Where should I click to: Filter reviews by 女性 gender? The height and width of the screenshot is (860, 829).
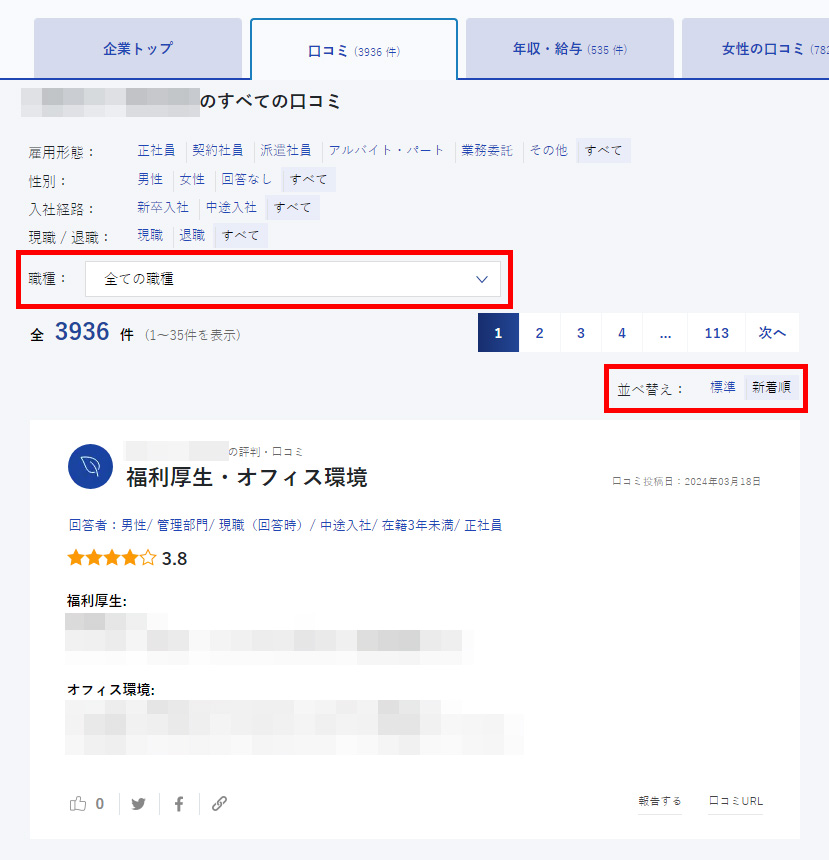pos(191,179)
